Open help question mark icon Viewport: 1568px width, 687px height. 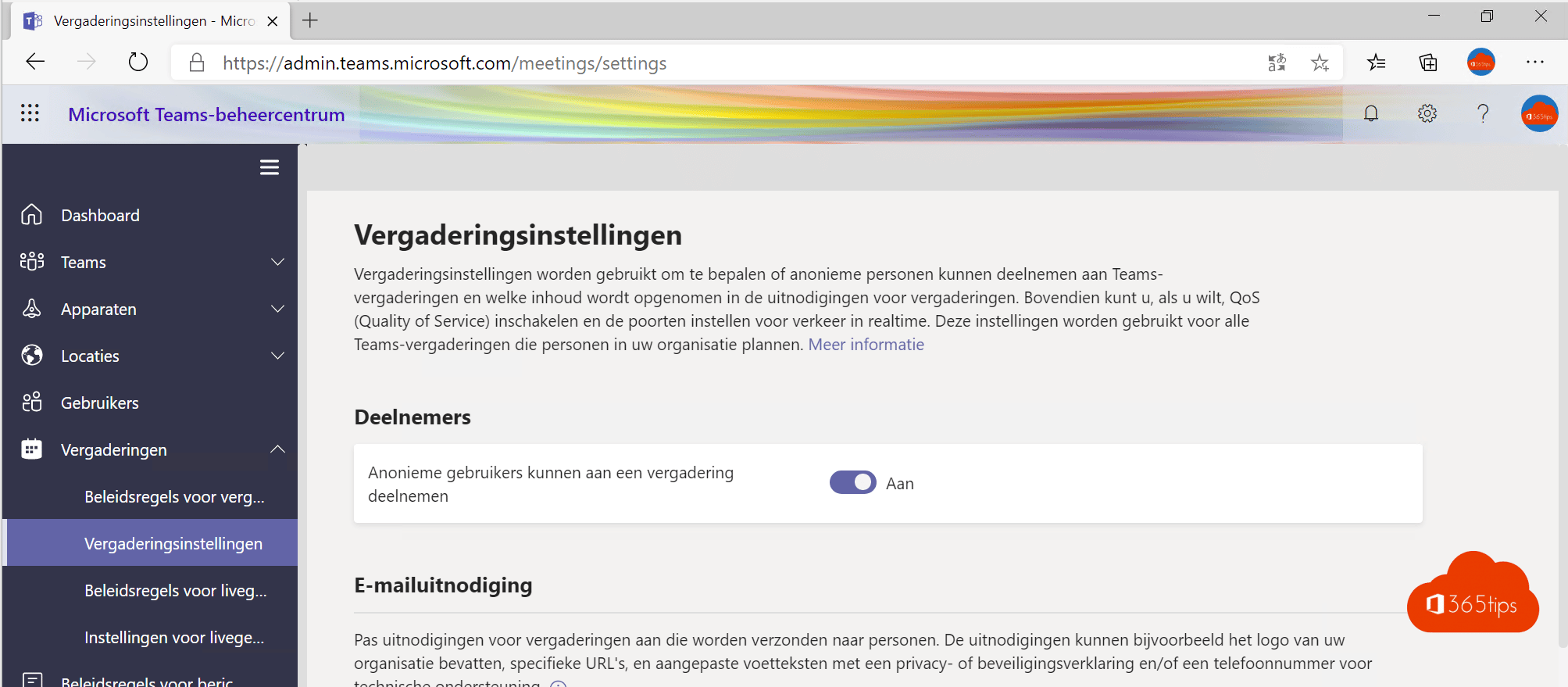point(1483,113)
